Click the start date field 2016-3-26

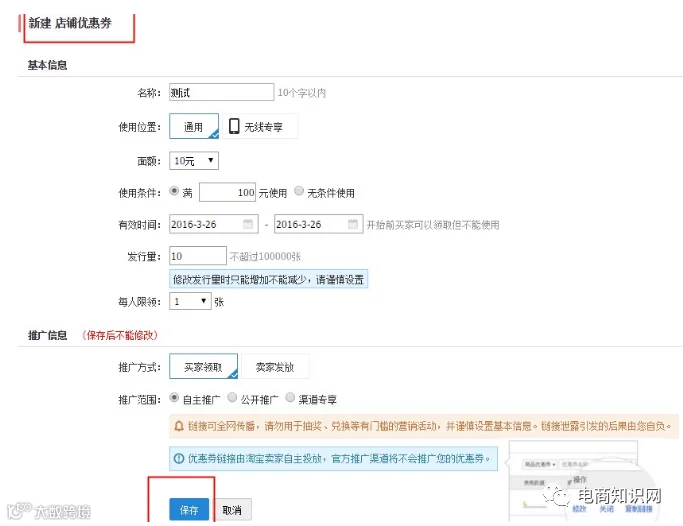tap(214, 224)
